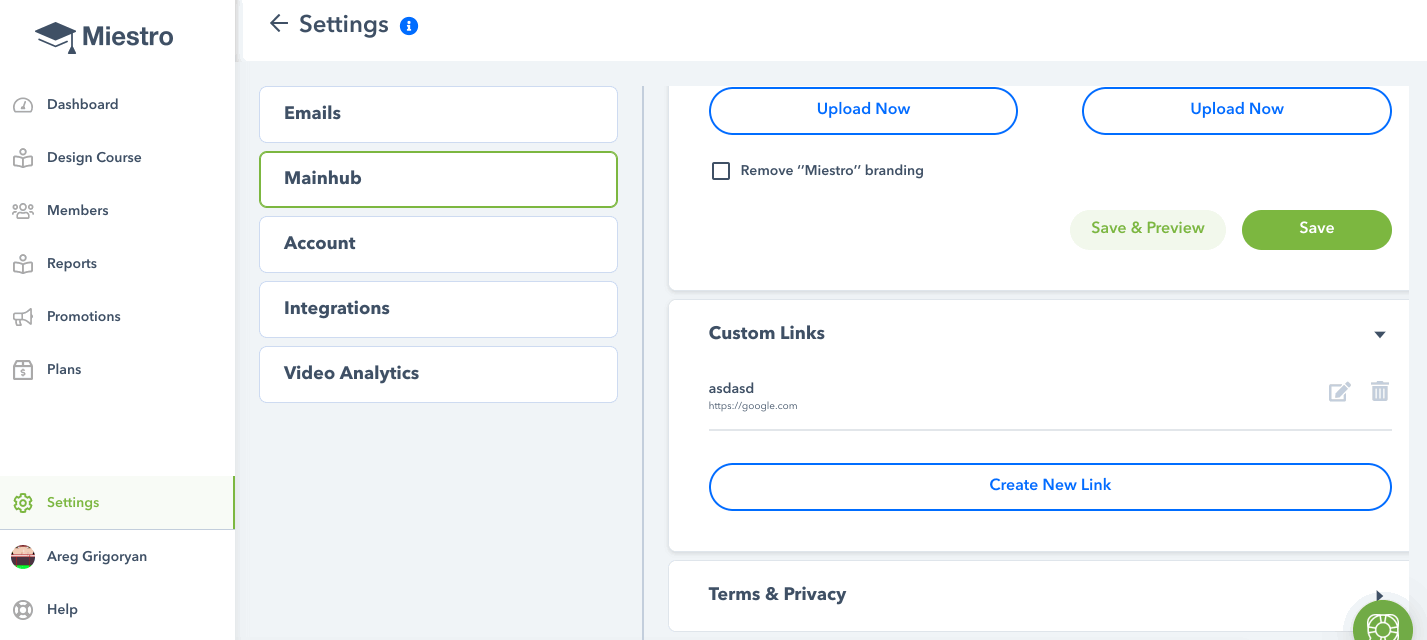Switch to the Integrations settings tab
The width and height of the screenshot is (1427, 640).
point(438,309)
